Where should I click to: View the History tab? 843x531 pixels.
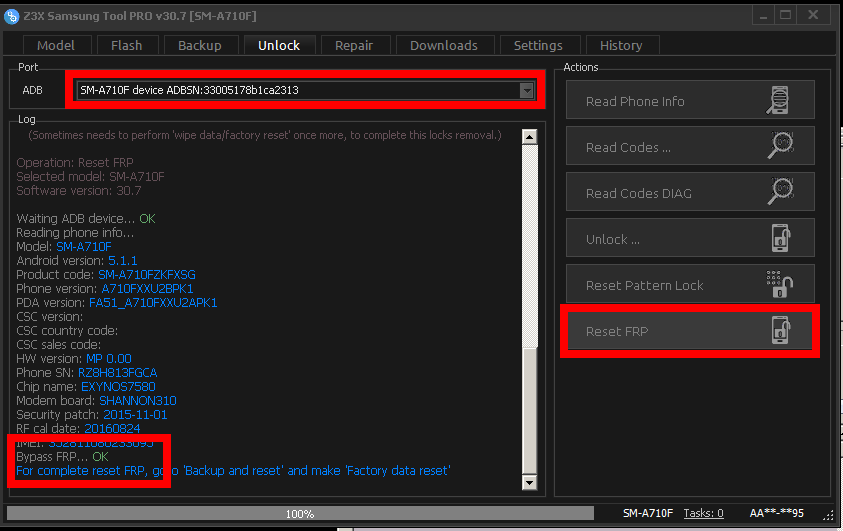point(621,46)
